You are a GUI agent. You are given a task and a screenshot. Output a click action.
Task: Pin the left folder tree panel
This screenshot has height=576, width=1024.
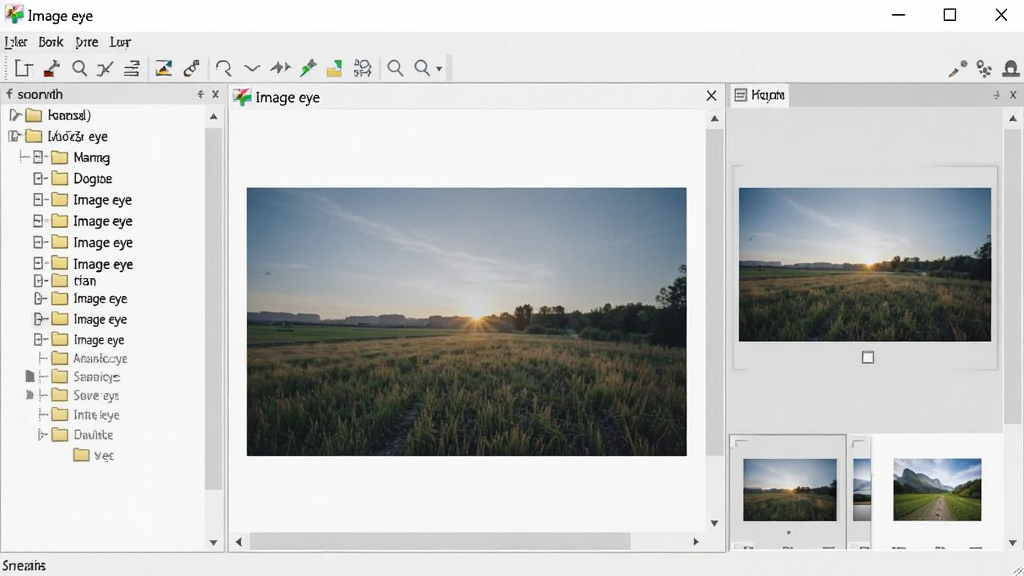pyautogui.click(x=200, y=95)
